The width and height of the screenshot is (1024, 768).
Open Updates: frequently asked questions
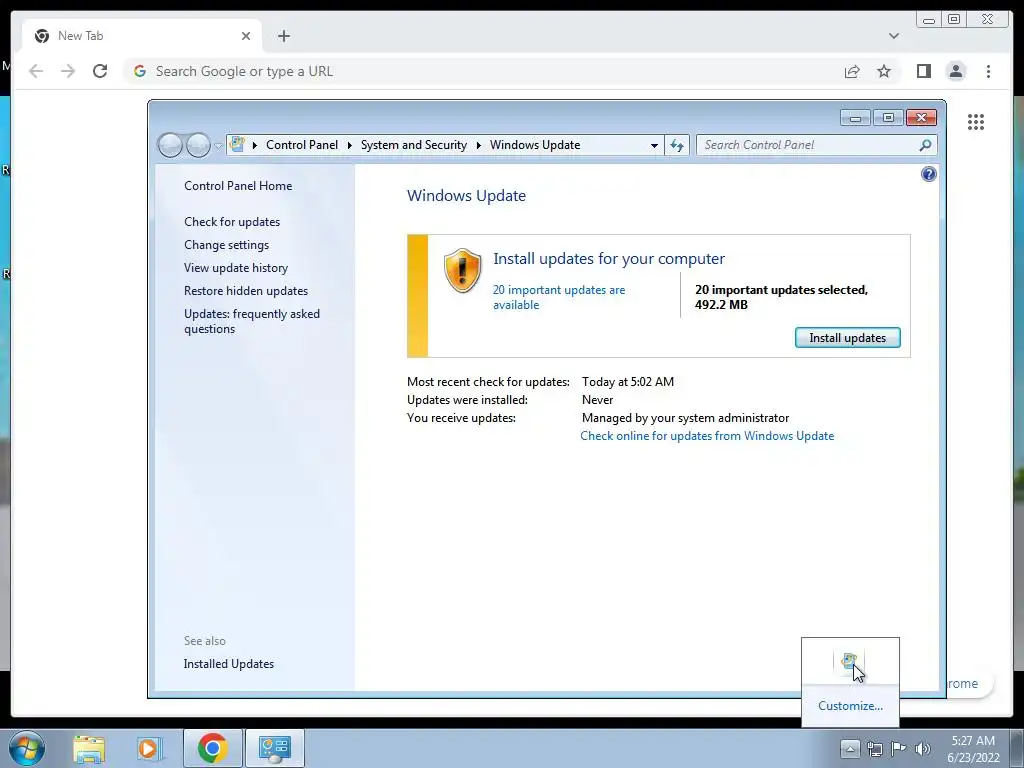(x=251, y=321)
